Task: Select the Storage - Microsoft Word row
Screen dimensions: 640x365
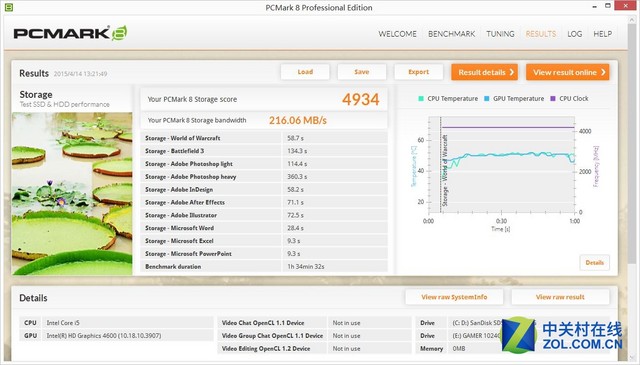Action: click(264, 228)
